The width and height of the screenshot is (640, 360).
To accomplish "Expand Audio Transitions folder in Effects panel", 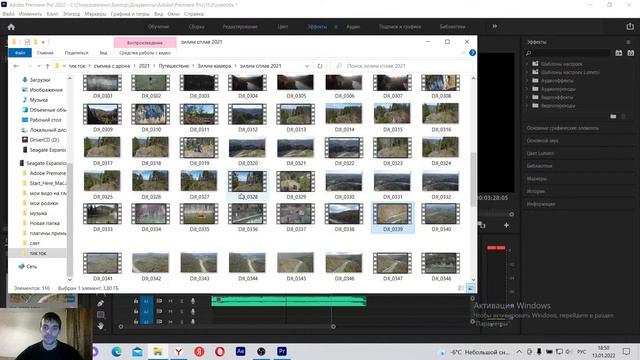I will pyautogui.click(x=527, y=89).
